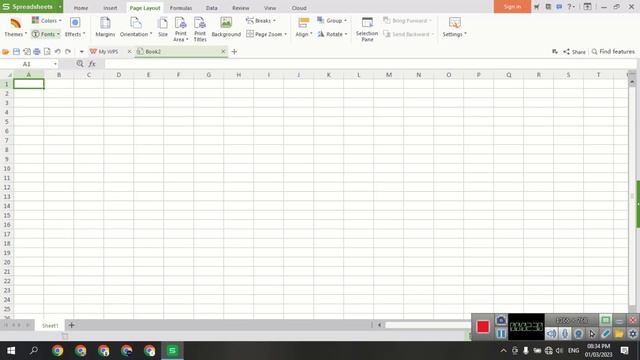Stop recording with the red square button
The image size is (640, 360).
point(483,327)
